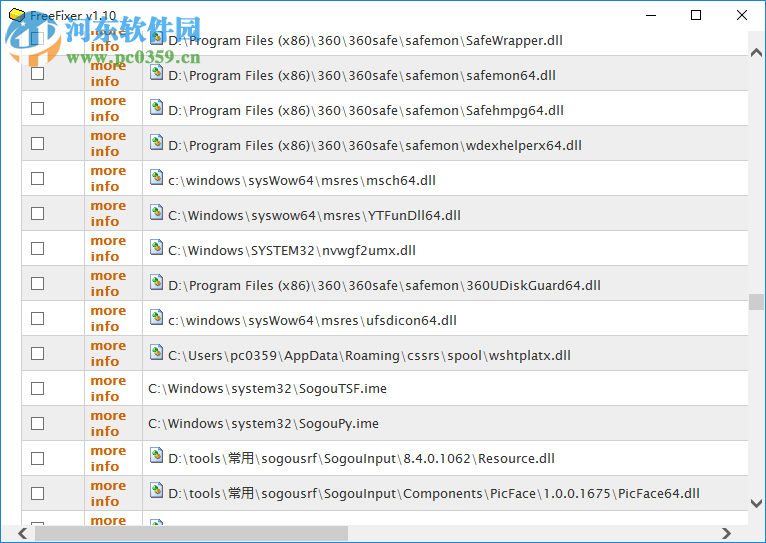766x543 pixels.
Task: Click the file icon beside nvwgf2umx.dll
Action: coord(156,247)
